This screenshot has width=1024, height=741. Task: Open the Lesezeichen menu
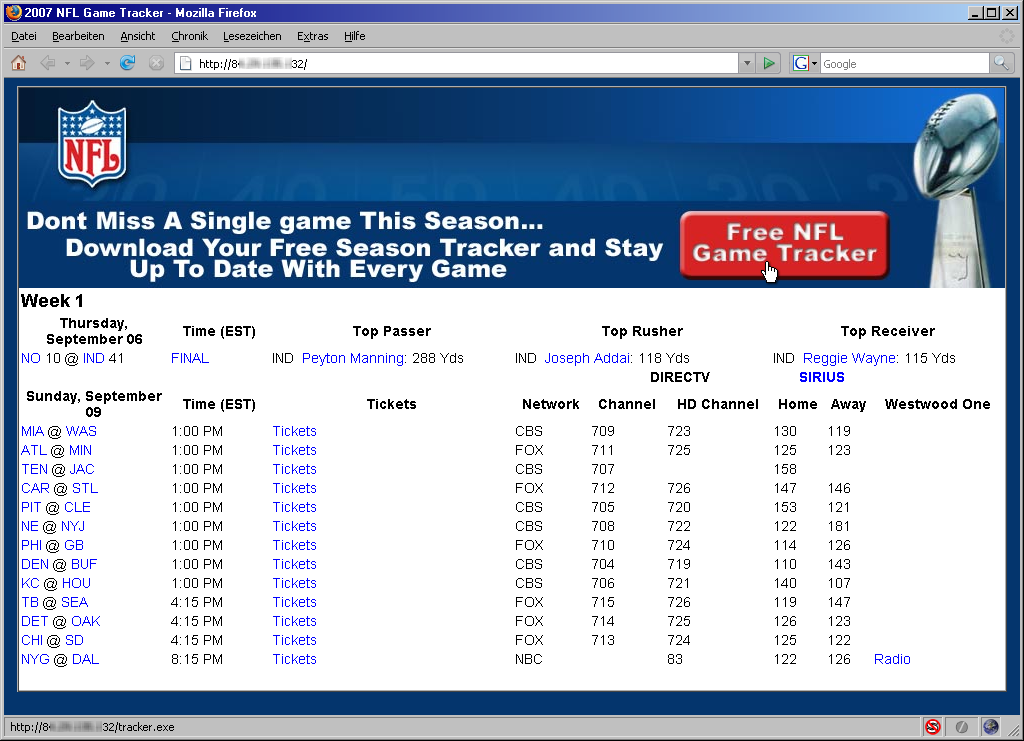pyautogui.click(x=252, y=36)
